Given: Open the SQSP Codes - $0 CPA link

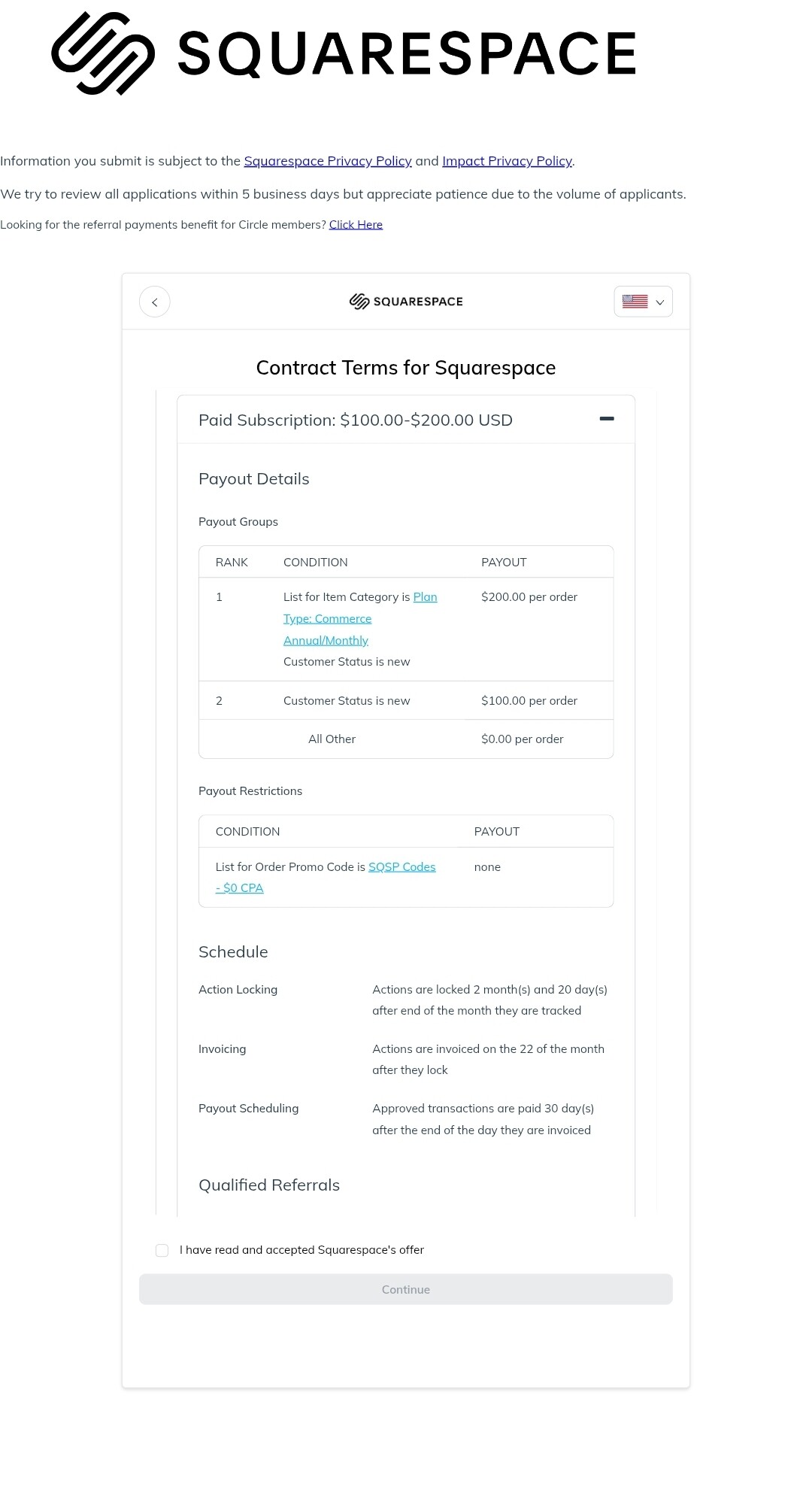Looking at the screenshot, I should pyautogui.click(x=401, y=867).
